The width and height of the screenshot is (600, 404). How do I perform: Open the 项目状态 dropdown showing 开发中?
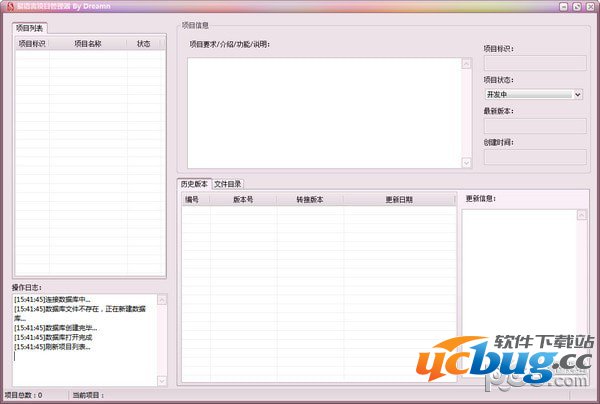534,94
